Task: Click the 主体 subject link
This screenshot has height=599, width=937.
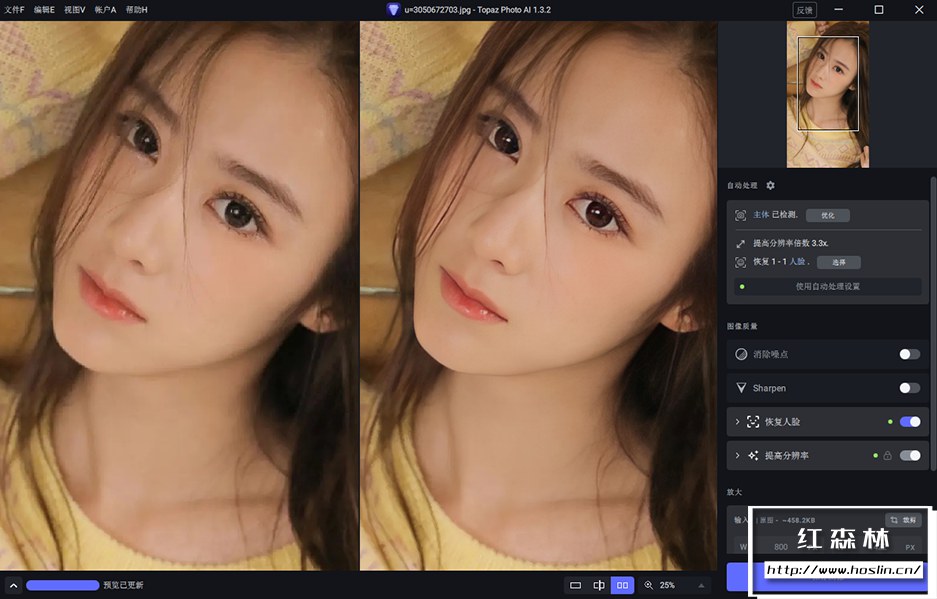Action: [761, 215]
